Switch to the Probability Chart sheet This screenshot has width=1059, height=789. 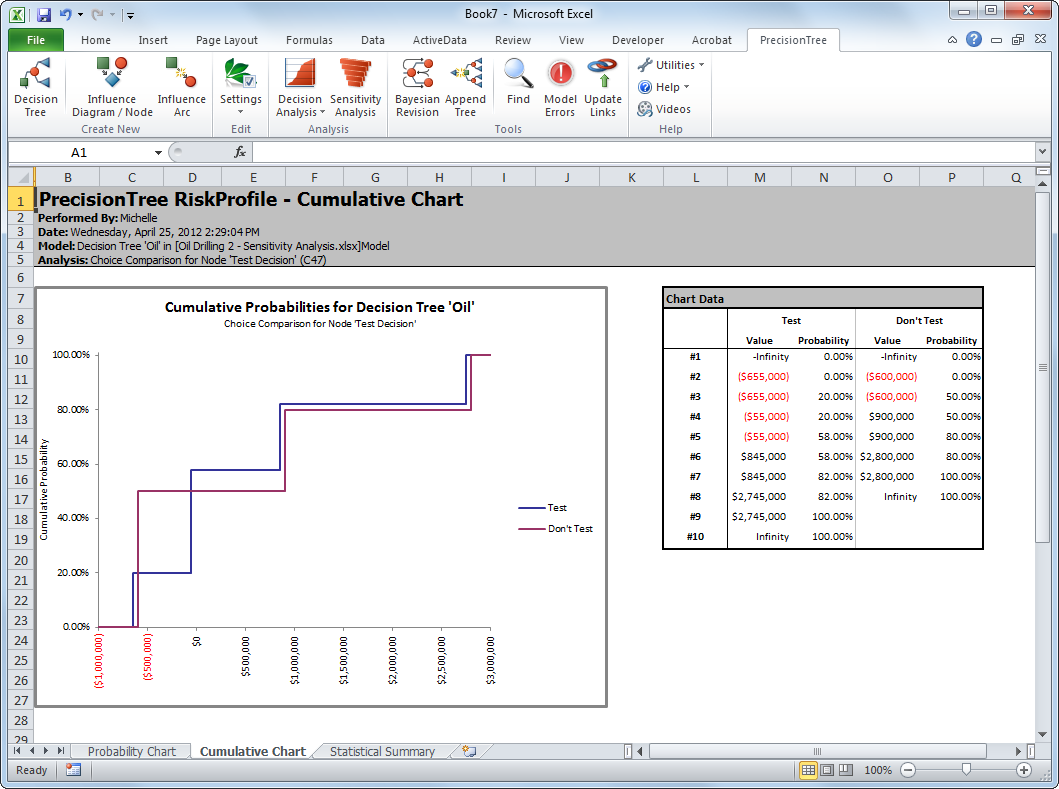pyautogui.click(x=131, y=751)
